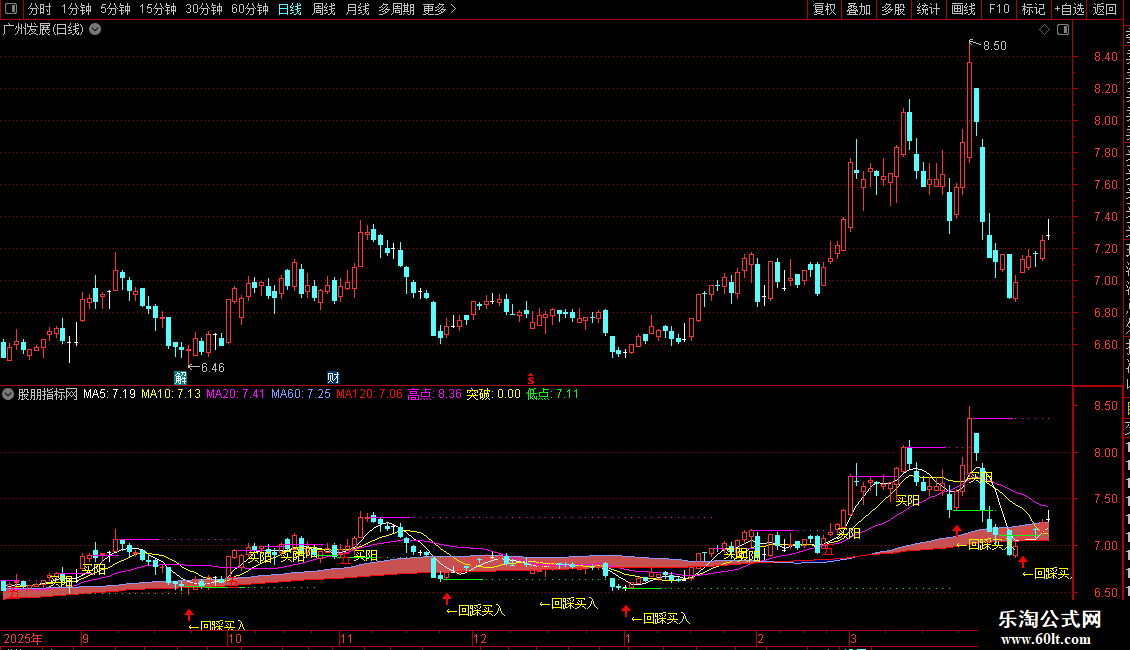The image size is (1130, 650).
Task: Click the MA10: 7.13 indicator value
Action: (171, 394)
